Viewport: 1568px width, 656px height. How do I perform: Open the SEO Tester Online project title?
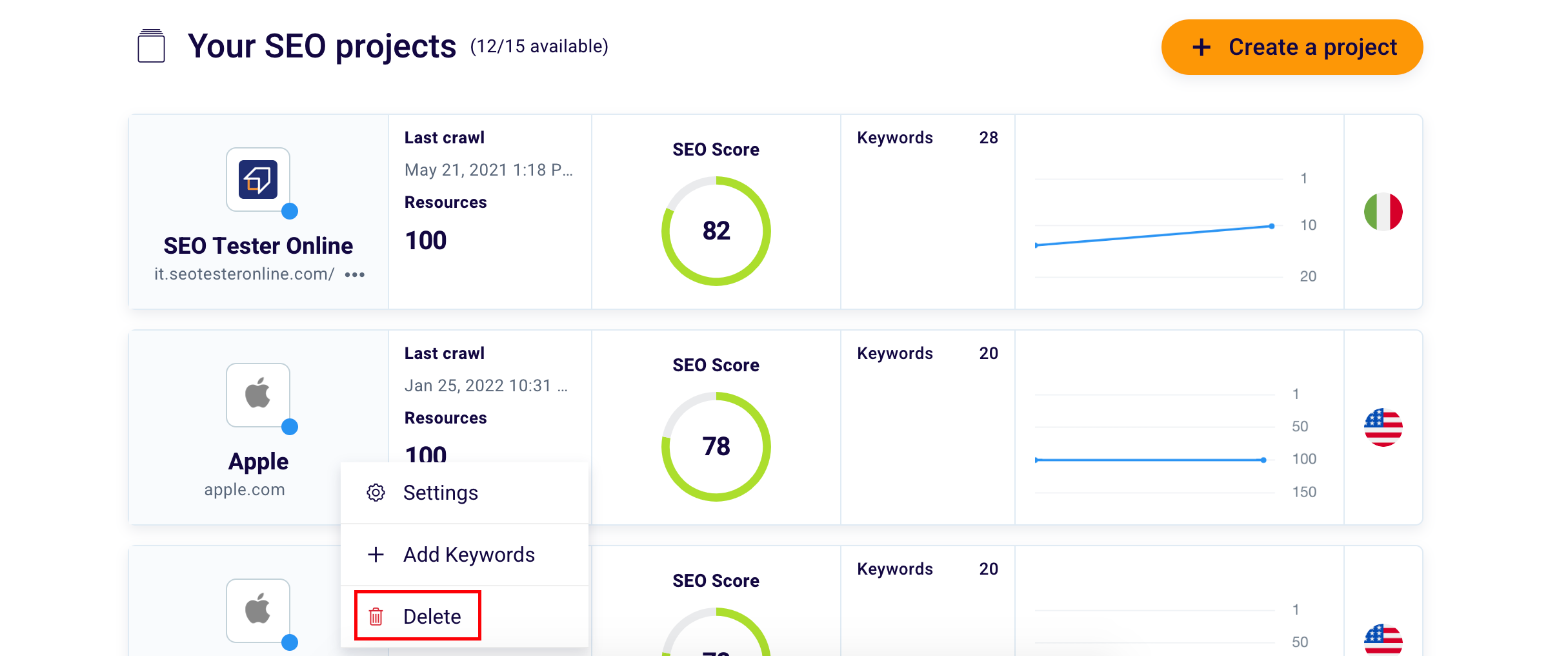[x=258, y=246]
